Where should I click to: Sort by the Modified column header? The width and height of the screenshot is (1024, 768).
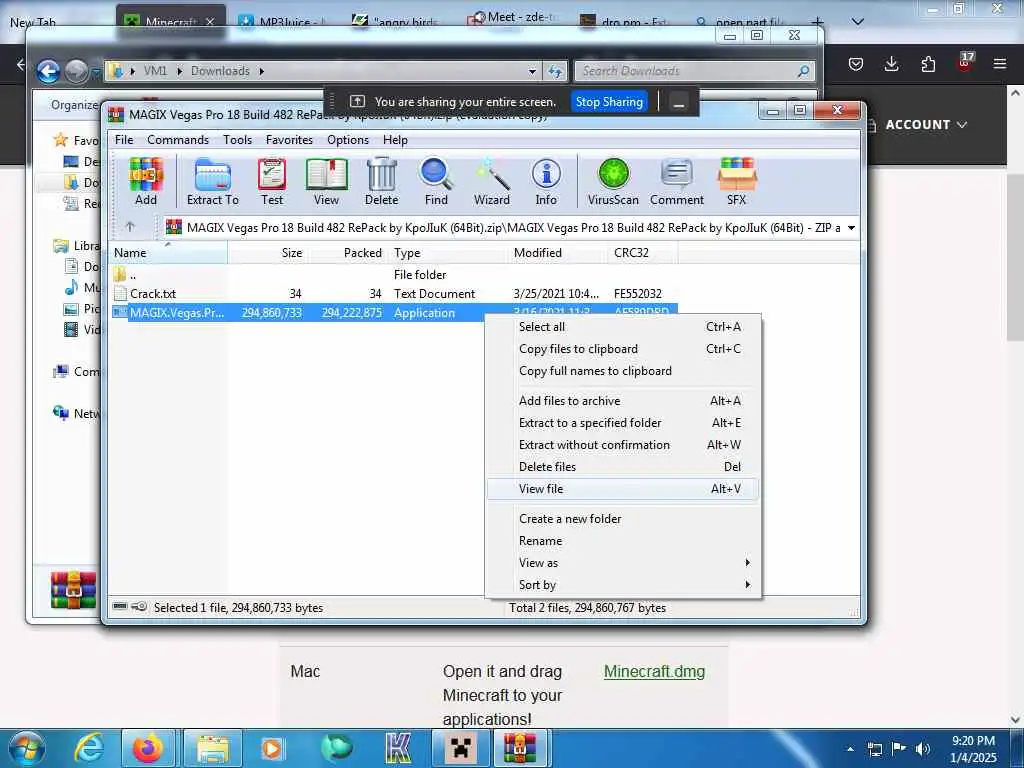coord(557,253)
